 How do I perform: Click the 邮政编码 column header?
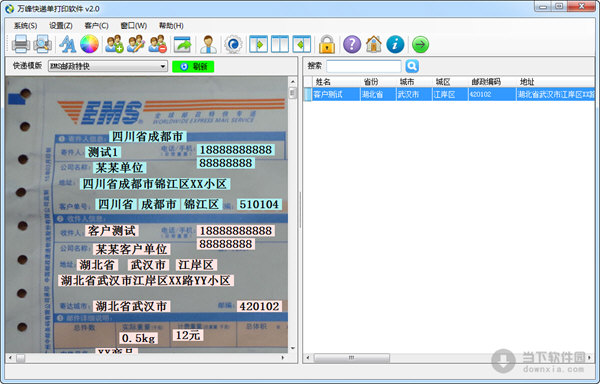tap(486, 81)
